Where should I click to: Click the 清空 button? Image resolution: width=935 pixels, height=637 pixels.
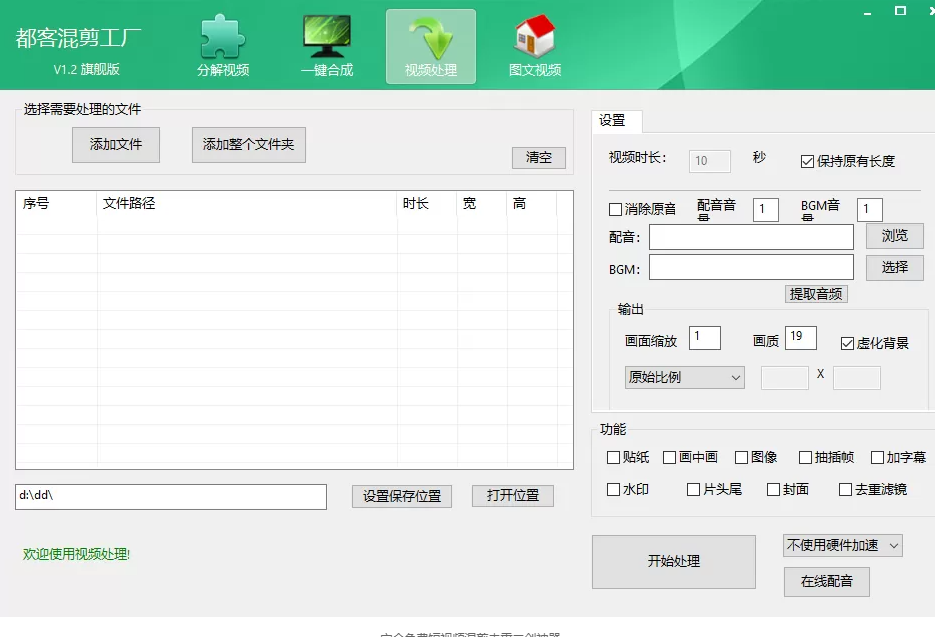pos(538,157)
